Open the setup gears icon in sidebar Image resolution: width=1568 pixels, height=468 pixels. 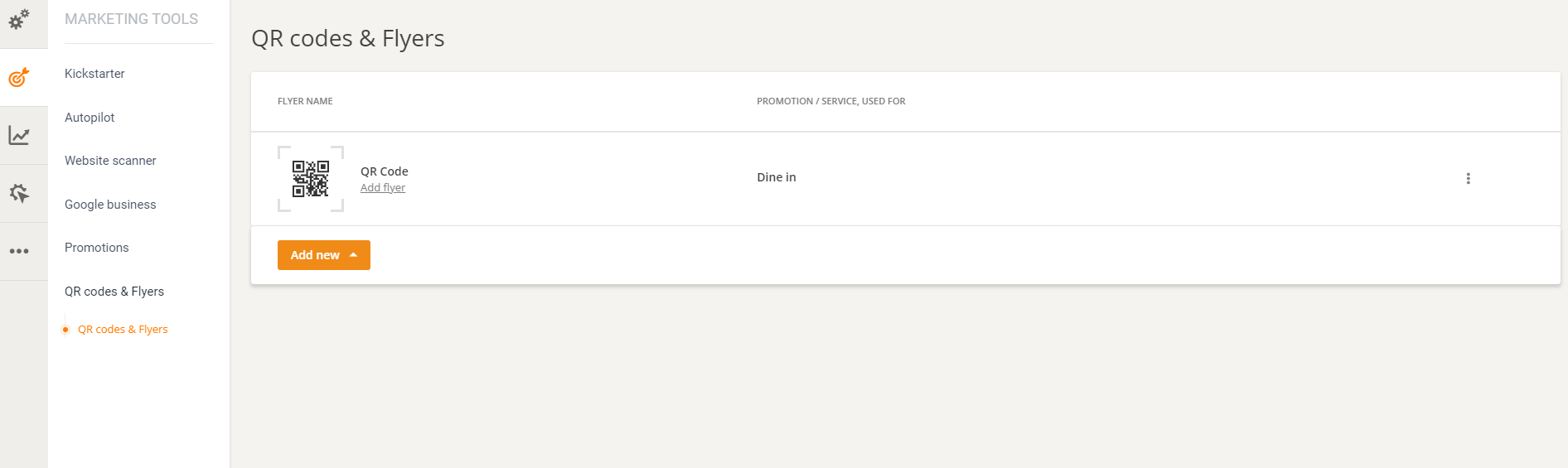point(19,18)
